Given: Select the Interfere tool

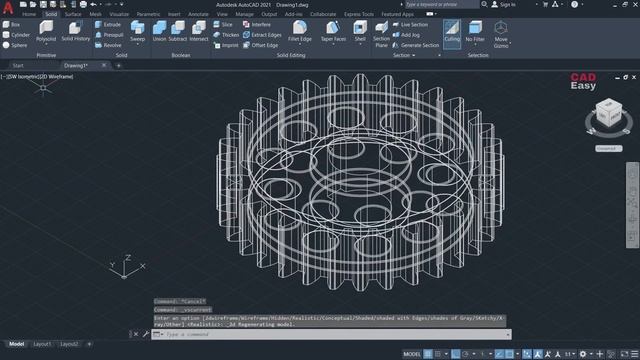Looking at the screenshot, I should coord(257,24).
